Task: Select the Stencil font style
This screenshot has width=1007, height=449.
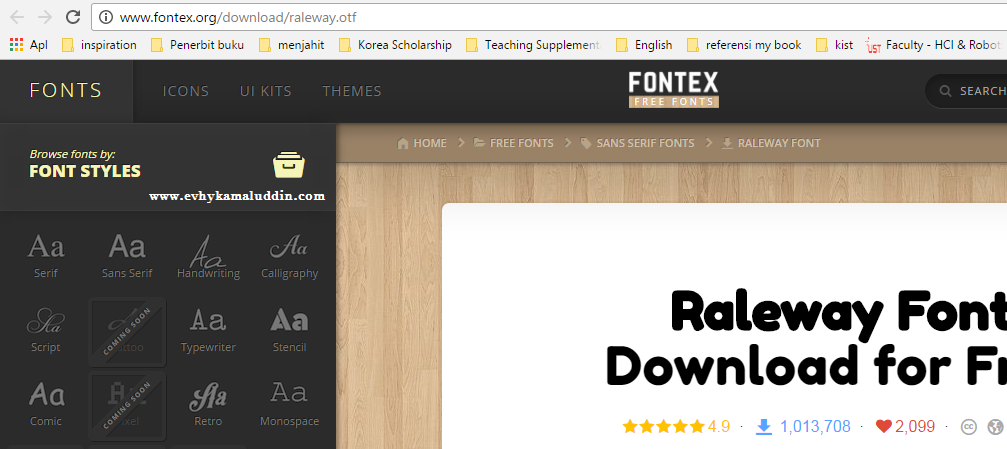Action: click(x=289, y=330)
